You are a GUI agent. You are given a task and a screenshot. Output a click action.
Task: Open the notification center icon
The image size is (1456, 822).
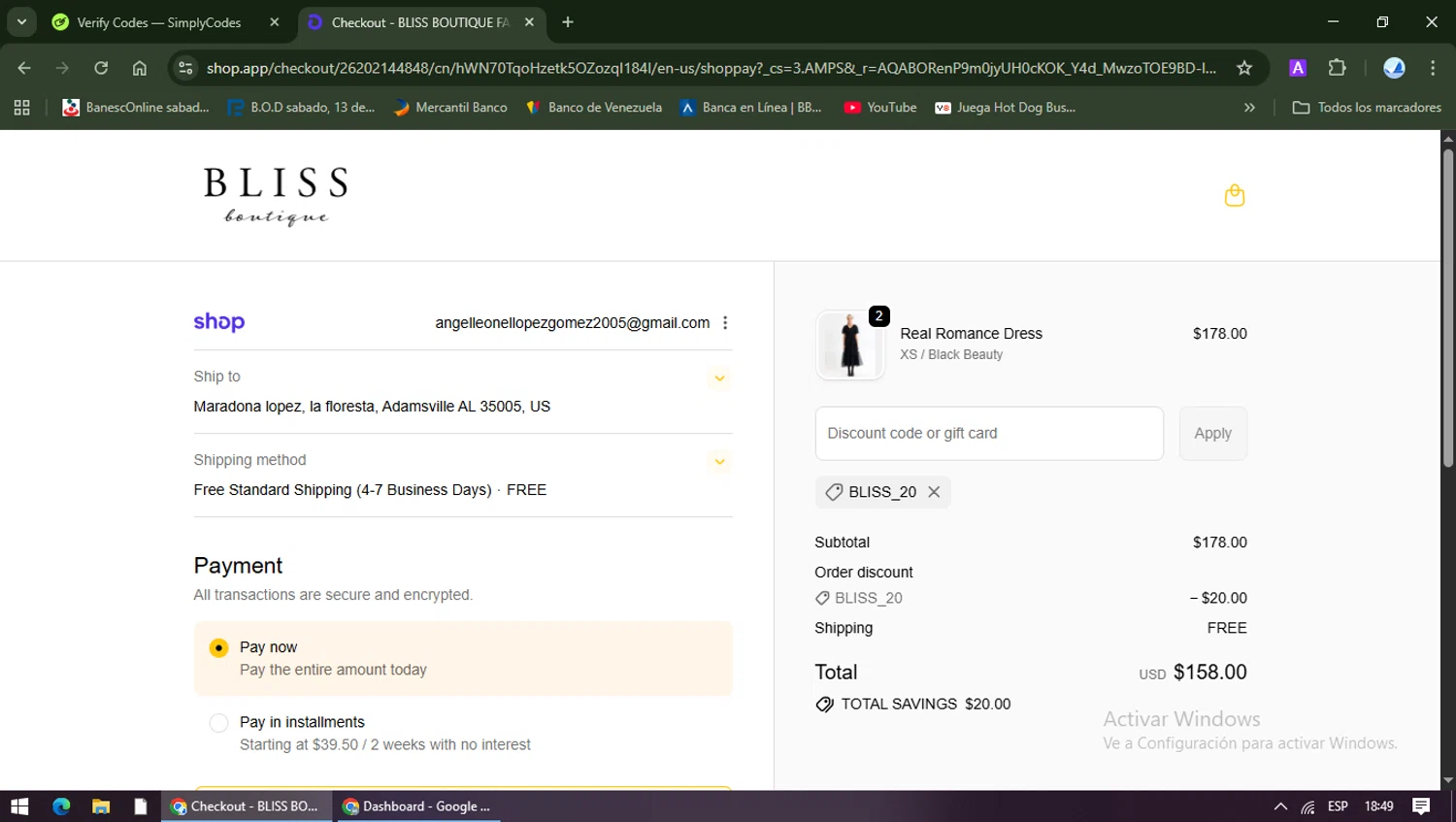[x=1421, y=806]
